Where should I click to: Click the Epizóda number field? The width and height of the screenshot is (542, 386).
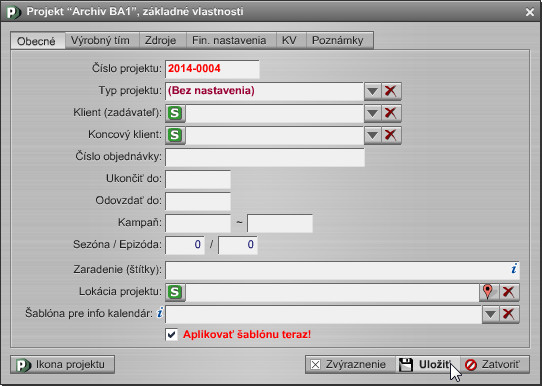(x=238, y=245)
